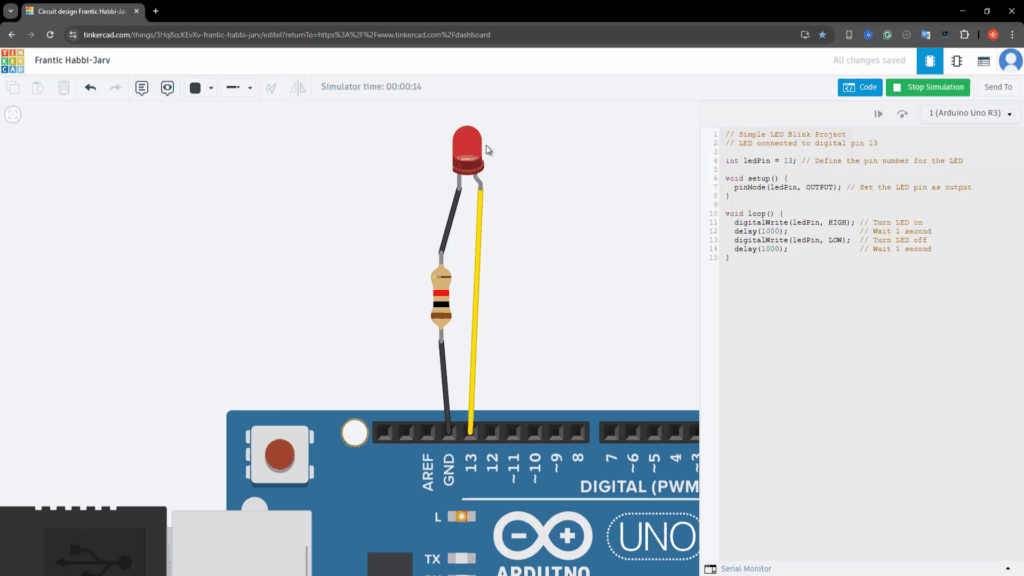1024x576 pixels.
Task: Click the Copy icon in the toolbar
Action: pos(13,87)
